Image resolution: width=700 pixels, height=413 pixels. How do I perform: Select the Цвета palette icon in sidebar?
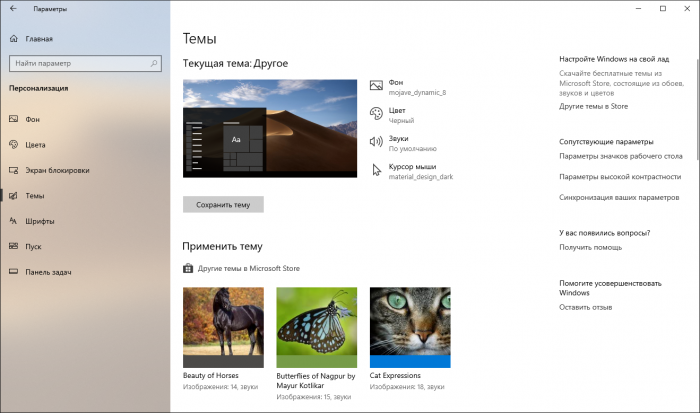14,144
